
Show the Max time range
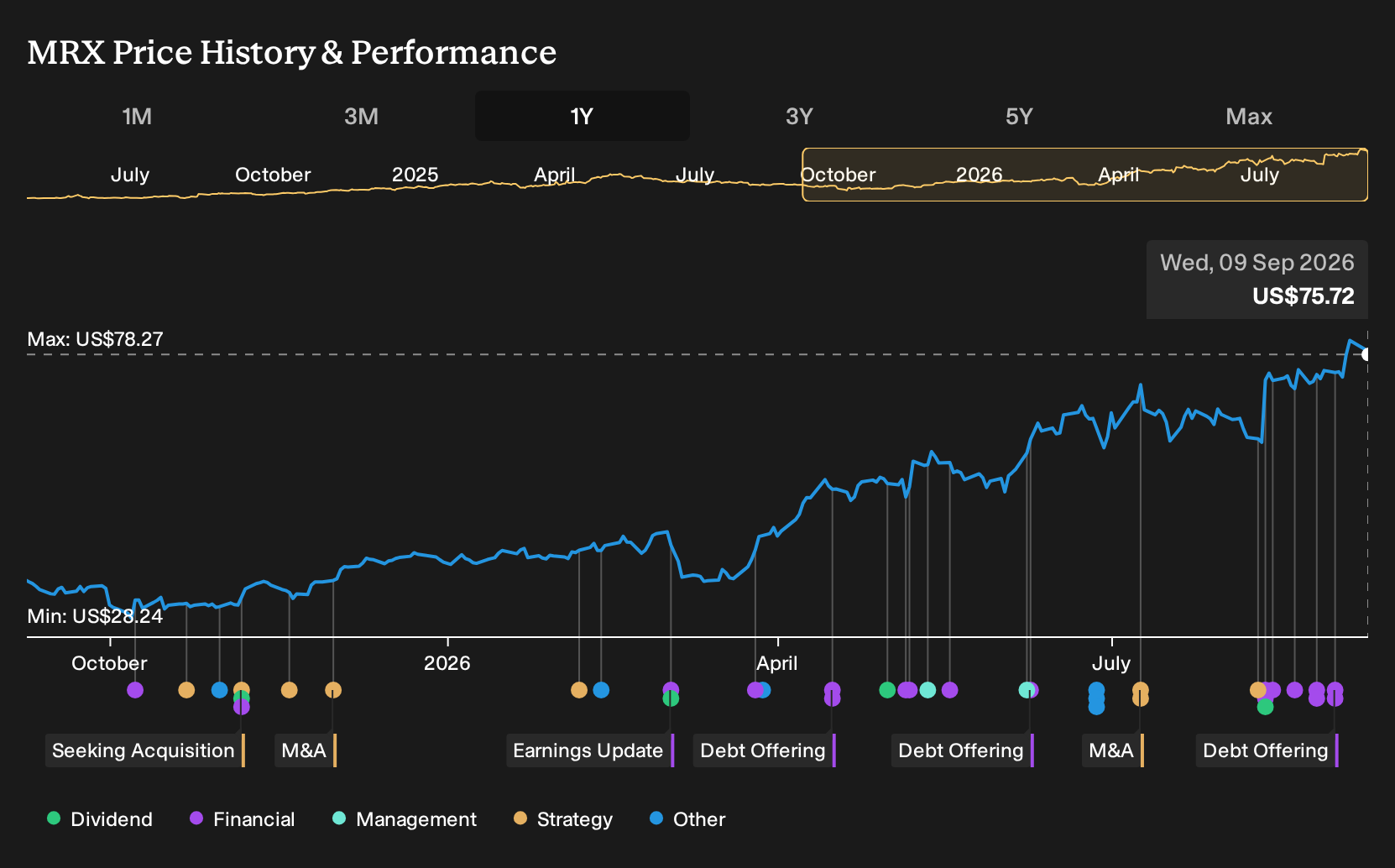[1249, 116]
